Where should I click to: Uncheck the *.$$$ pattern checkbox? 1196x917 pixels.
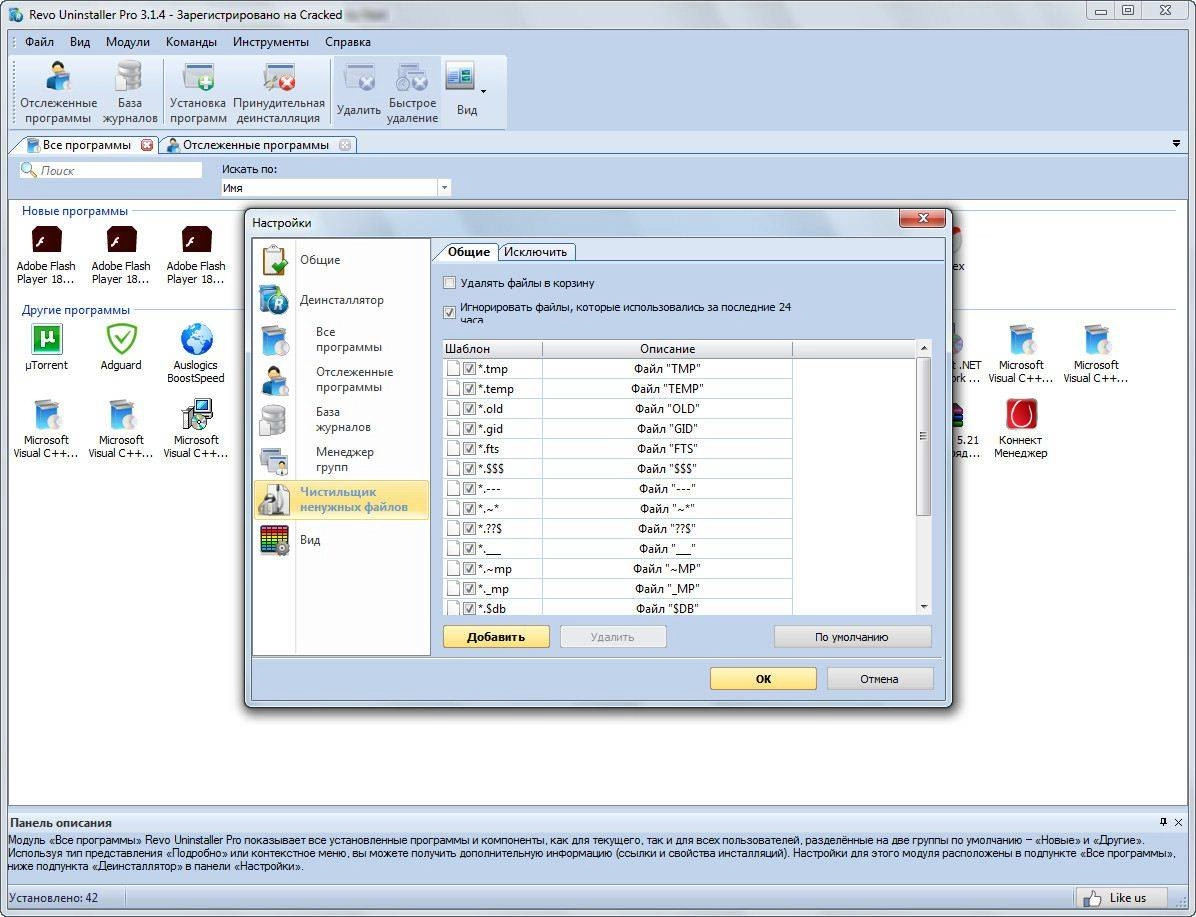469,468
